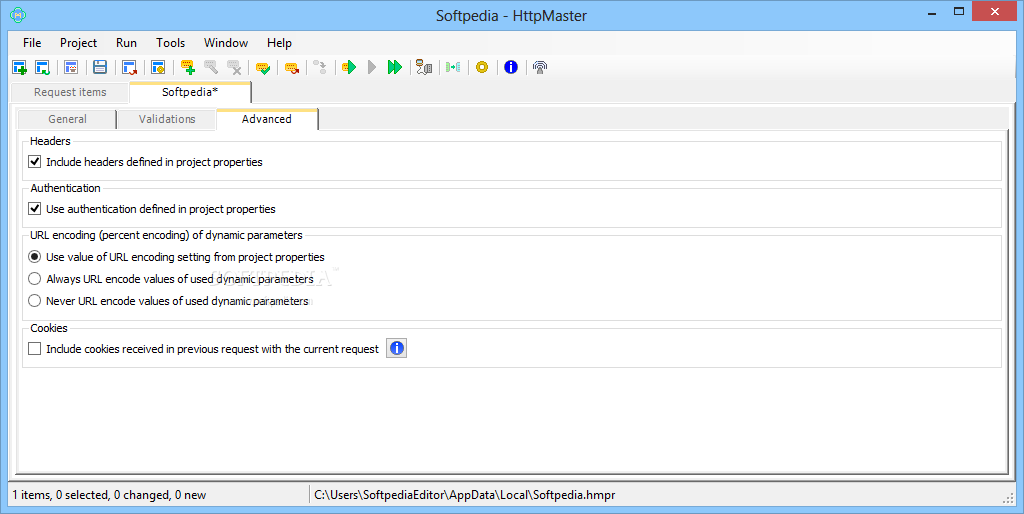Open the File menu
Viewport: 1024px width, 514px height.
[x=32, y=43]
